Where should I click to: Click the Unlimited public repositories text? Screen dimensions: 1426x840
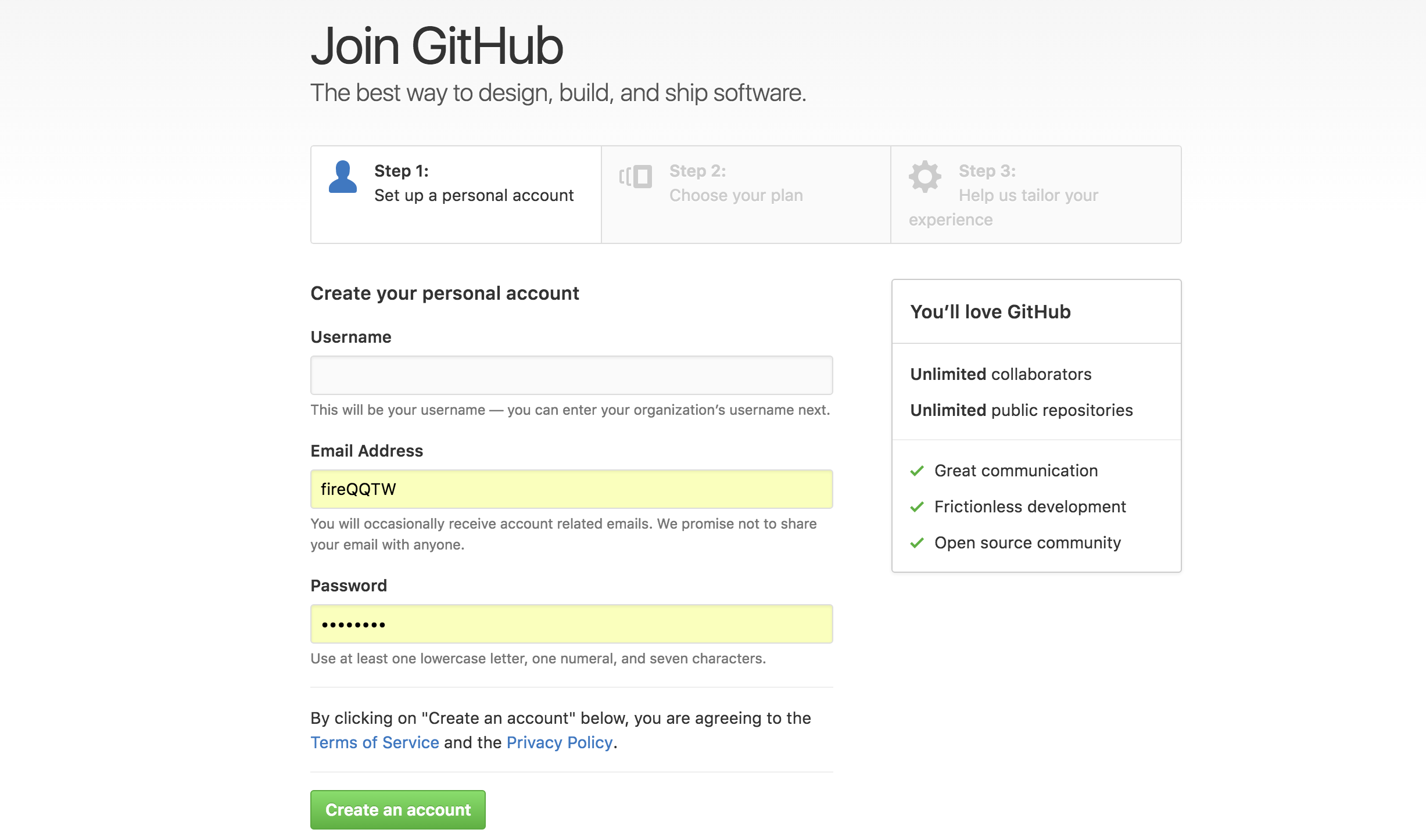pos(1021,410)
